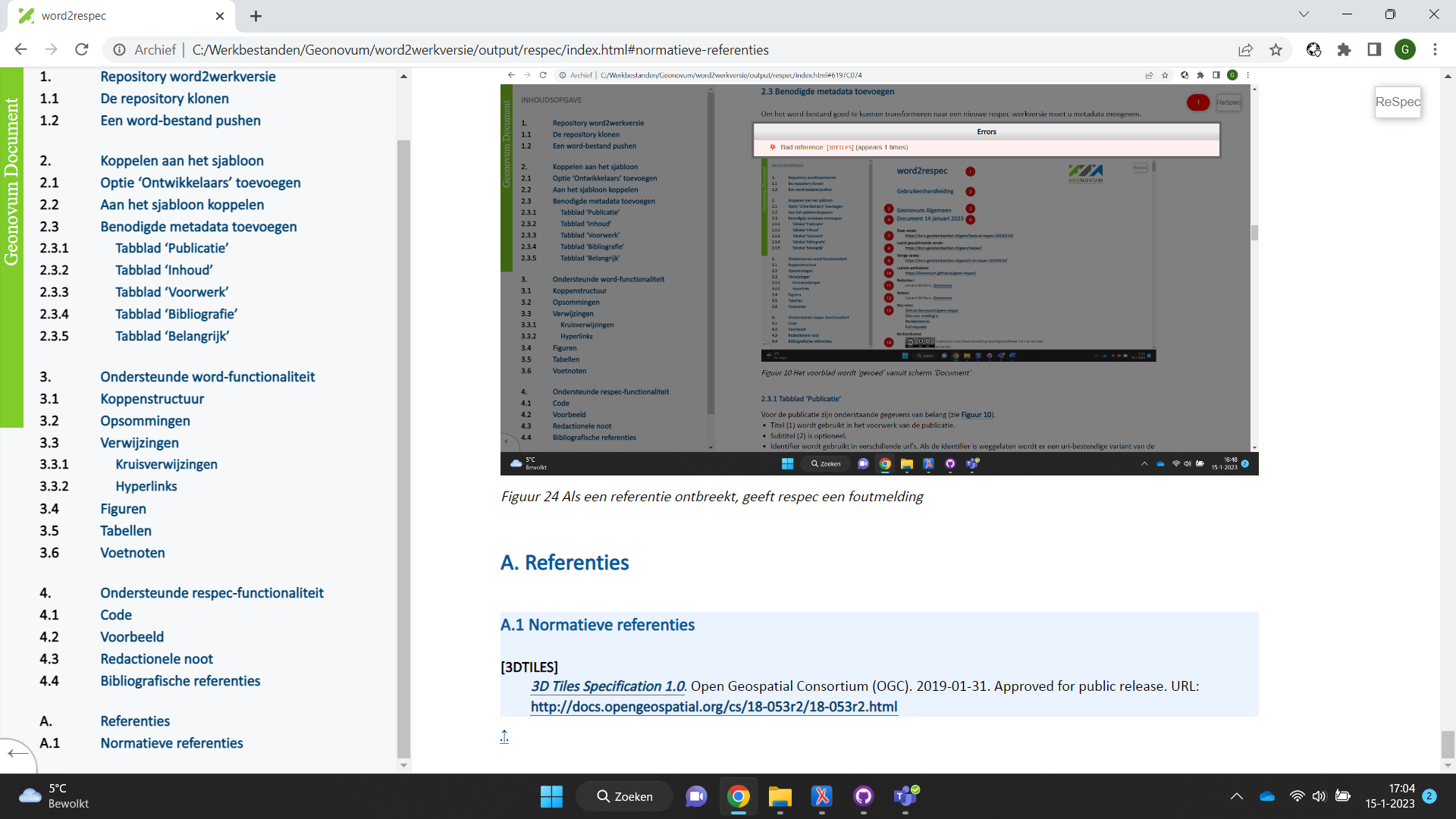The height and width of the screenshot is (819, 1456).
Task: Go to Tabellen section
Action: pos(126,531)
